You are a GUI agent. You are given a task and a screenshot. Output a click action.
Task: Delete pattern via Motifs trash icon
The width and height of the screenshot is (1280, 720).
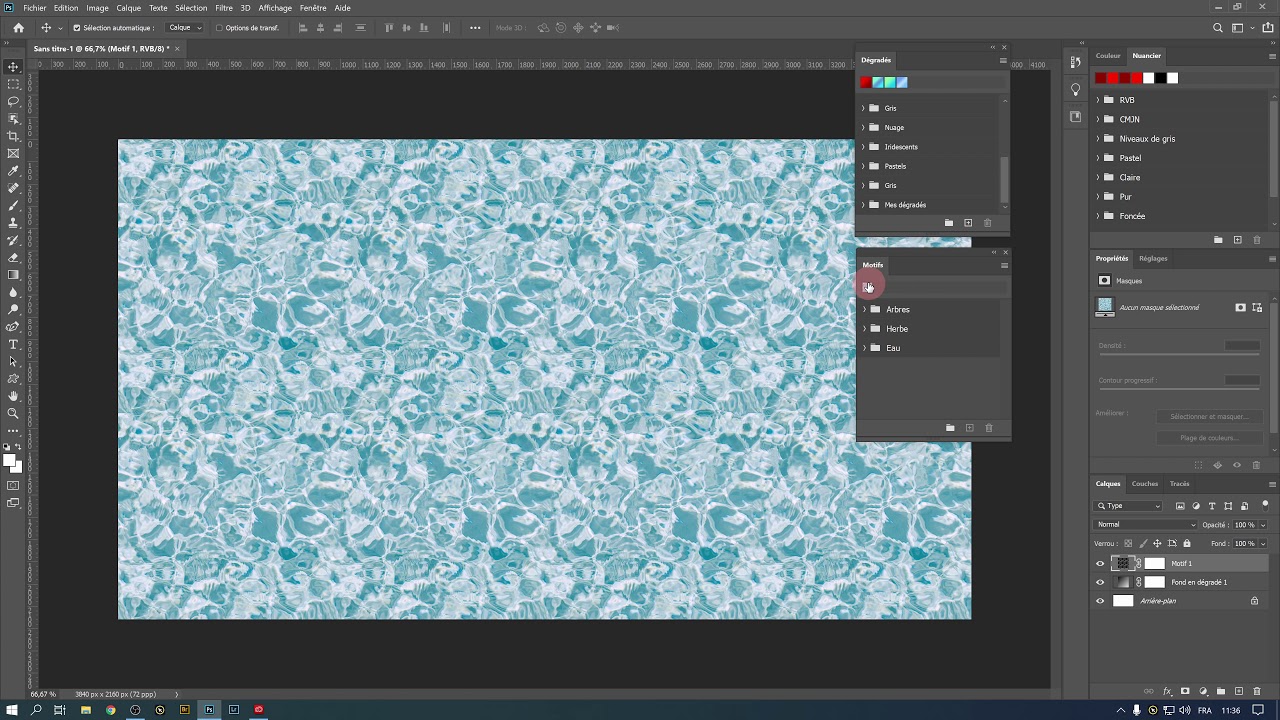tap(989, 428)
